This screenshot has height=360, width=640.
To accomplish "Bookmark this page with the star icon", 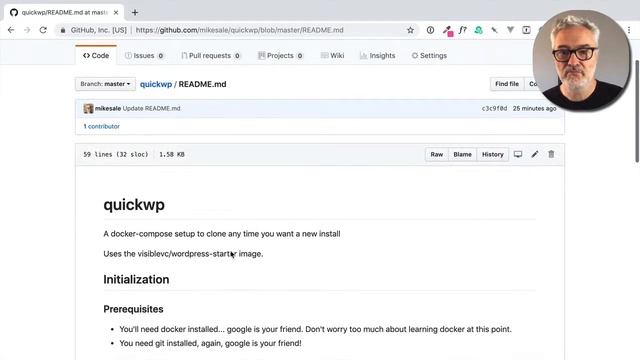I will (x=410, y=30).
